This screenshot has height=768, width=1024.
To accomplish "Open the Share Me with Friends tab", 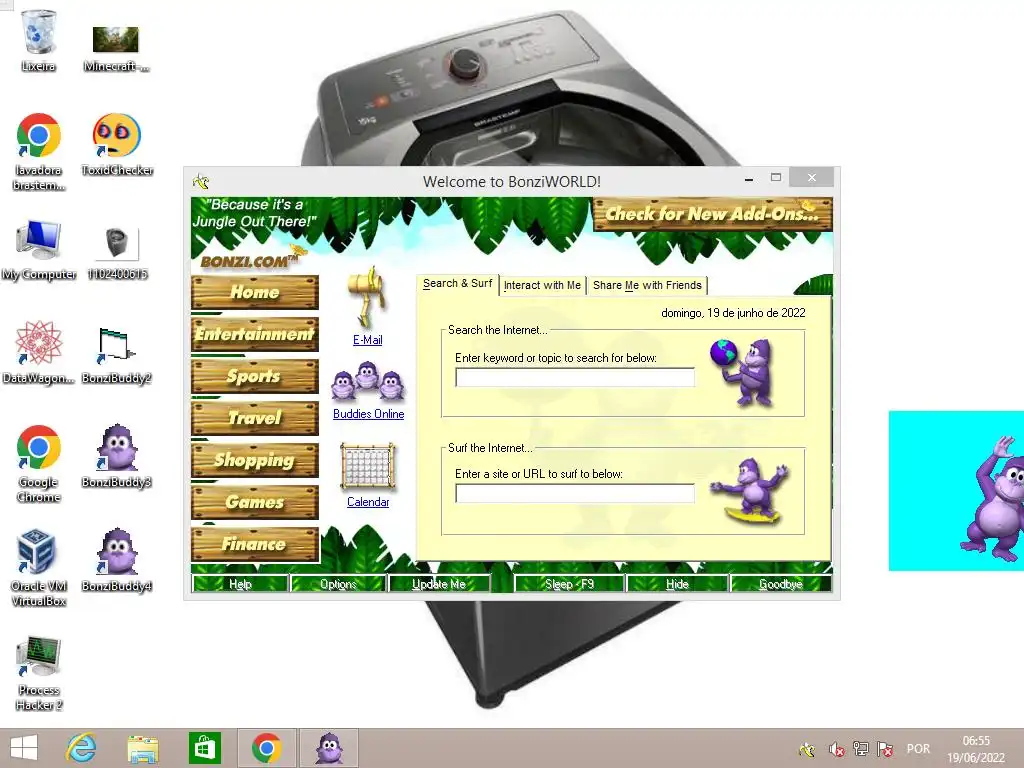I will (x=647, y=285).
